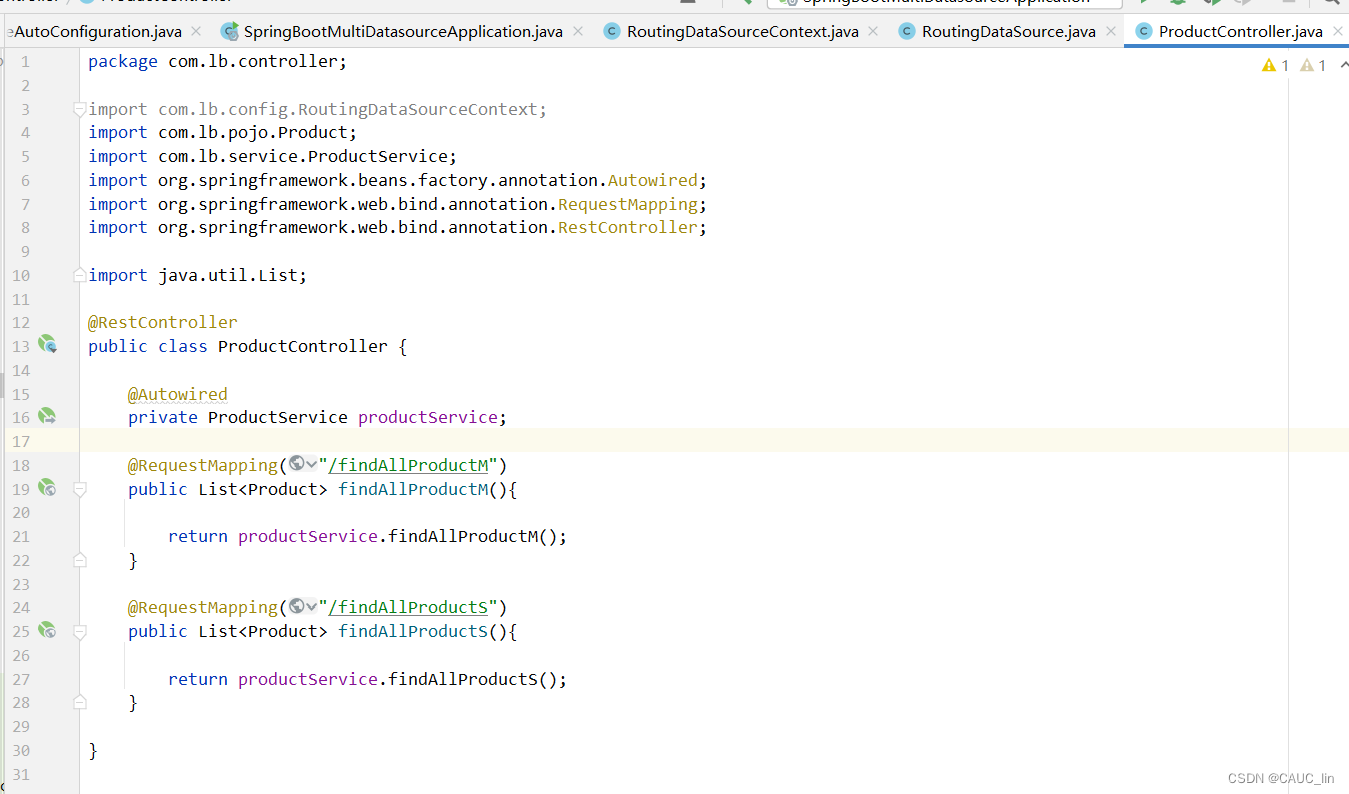The height and width of the screenshot is (794, 1349).
Task: Fold the findAllProductS method at line 25
Action: pos(80,631)
